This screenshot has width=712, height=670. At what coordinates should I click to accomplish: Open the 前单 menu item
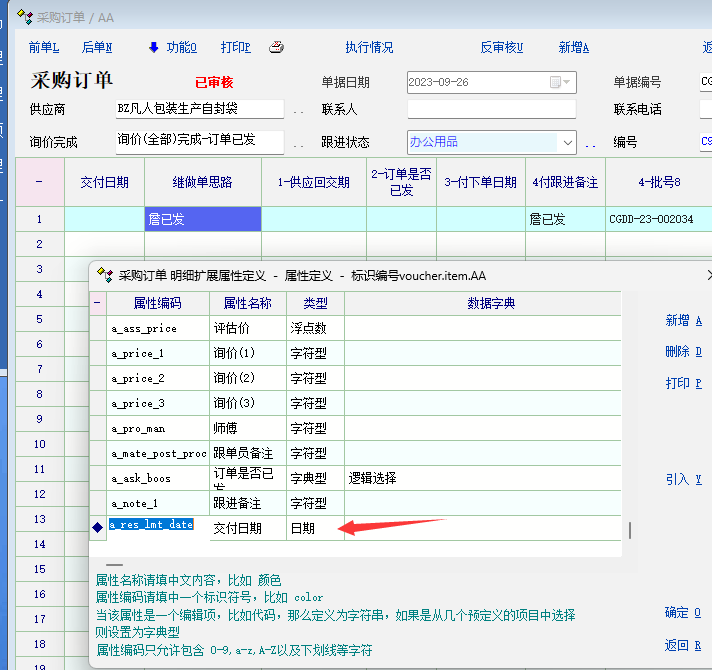point(44,47)
